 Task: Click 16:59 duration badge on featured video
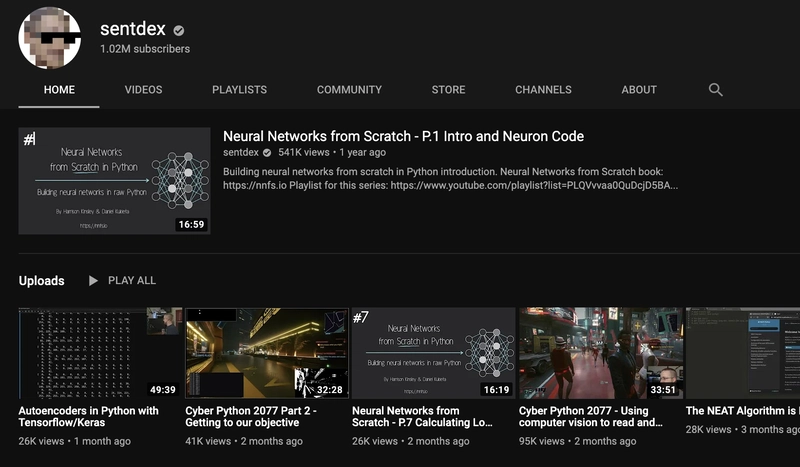[x=191, y=224]
